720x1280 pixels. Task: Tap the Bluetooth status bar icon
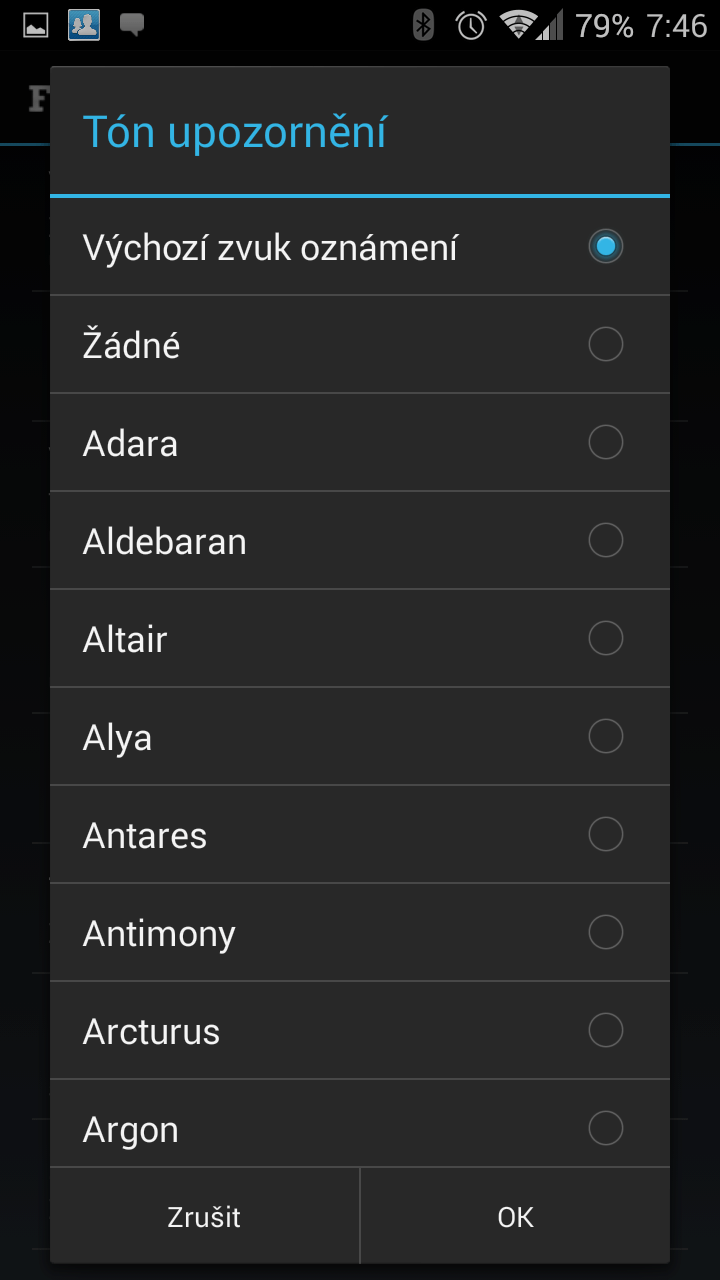[x=424, y=25]
